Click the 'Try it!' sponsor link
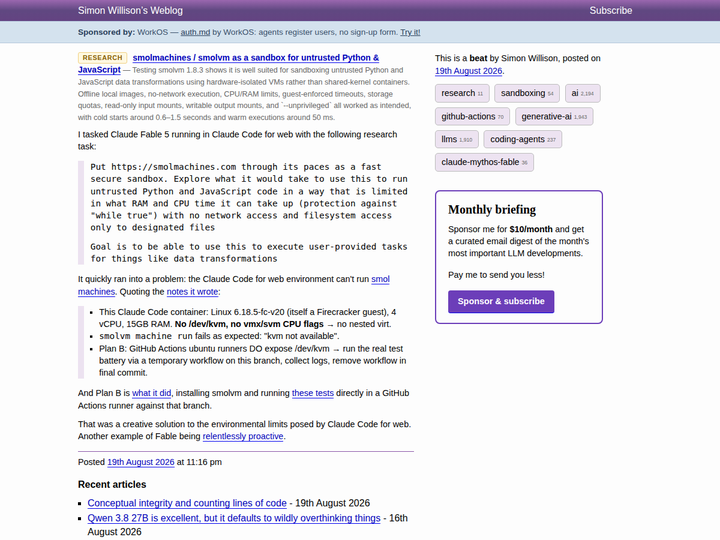This screenshot has height=540, width=720. pos(410,32)
